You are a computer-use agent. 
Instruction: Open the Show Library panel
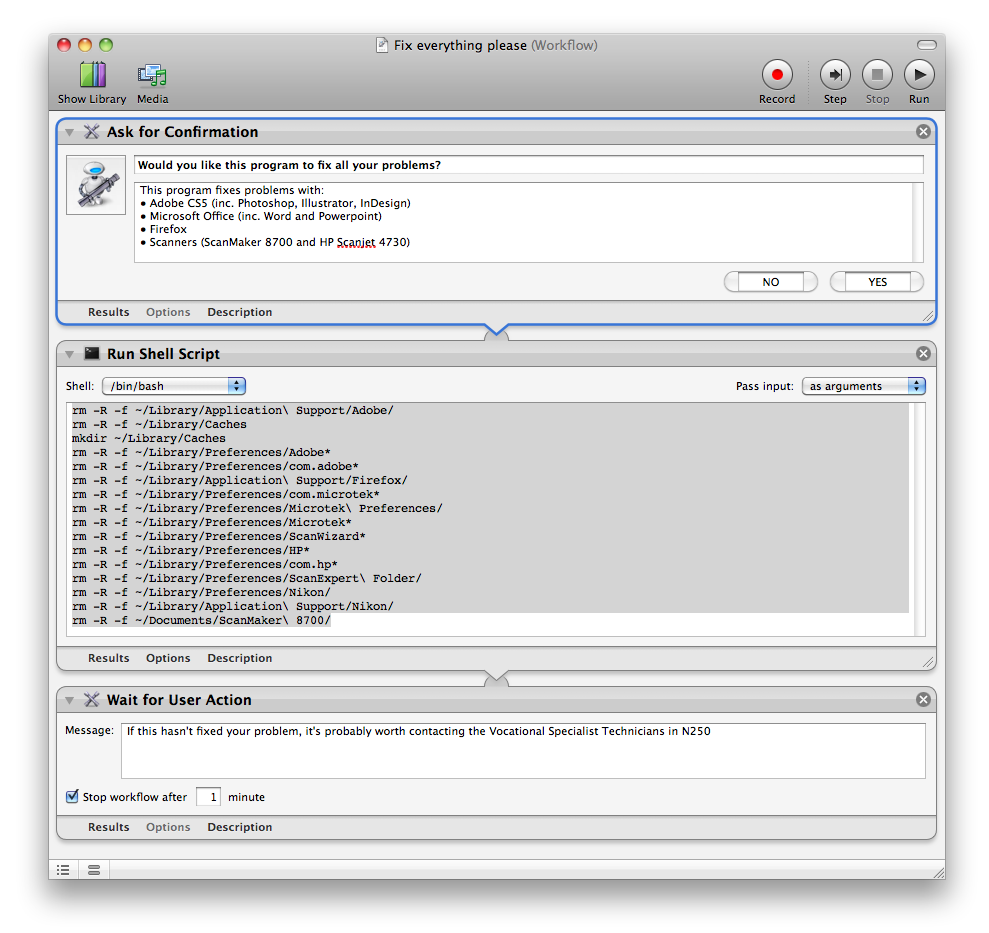pos(92,82)
